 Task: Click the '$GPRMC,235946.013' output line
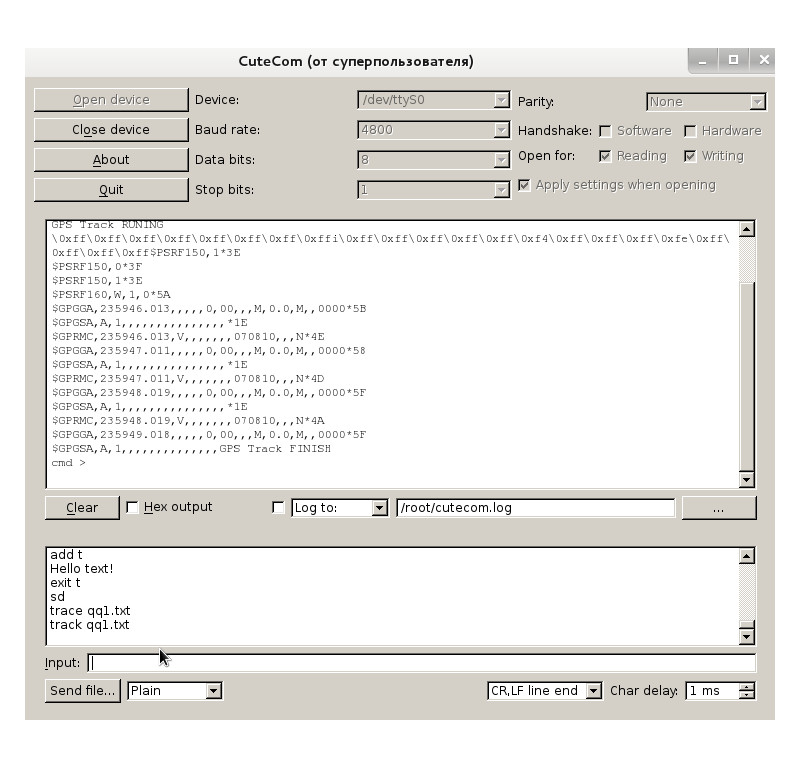coord(188,337)
